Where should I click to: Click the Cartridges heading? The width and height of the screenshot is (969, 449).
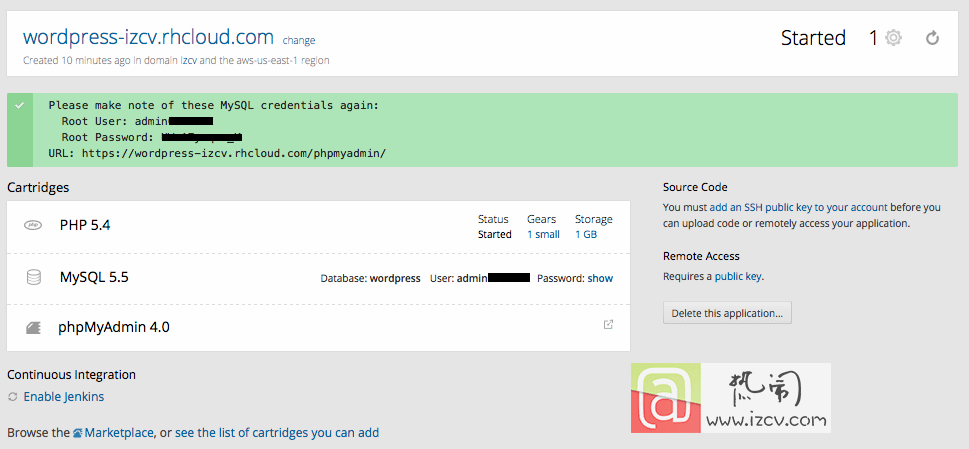pos(38,187)
